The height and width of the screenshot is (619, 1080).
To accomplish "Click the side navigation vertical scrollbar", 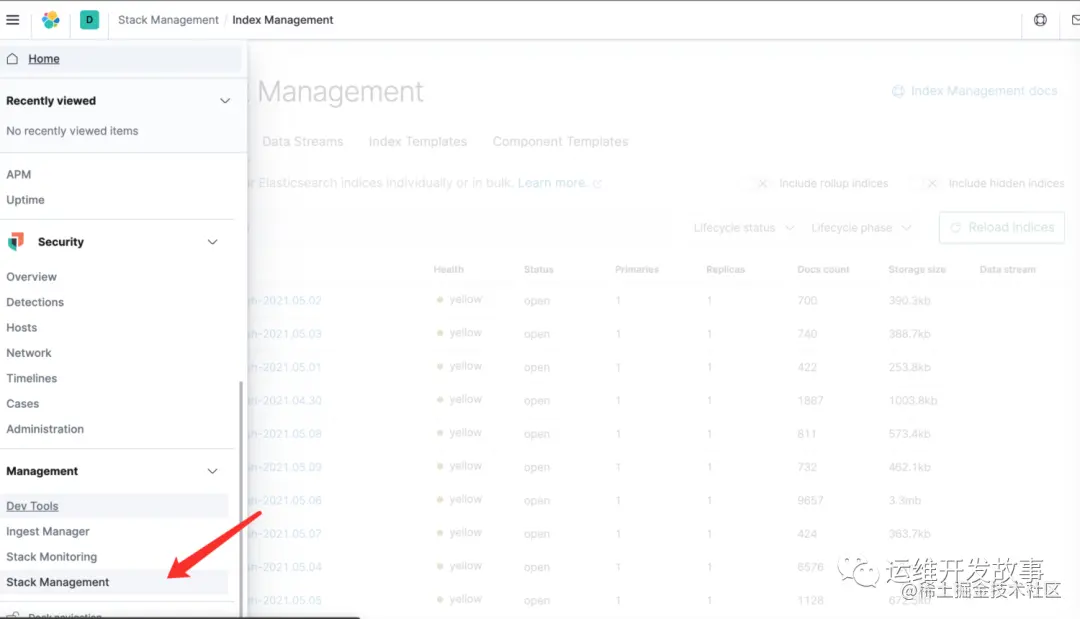I will [x=241, y=499].
